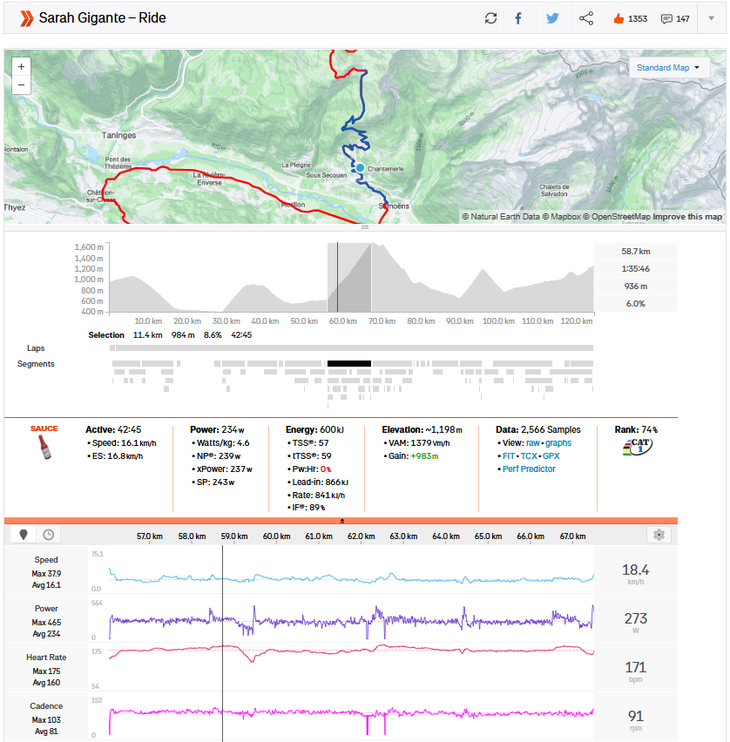Screen dimensions: 730x742
Task: Switch chart axis to time (clock icon)
Action: coord(48,535)
